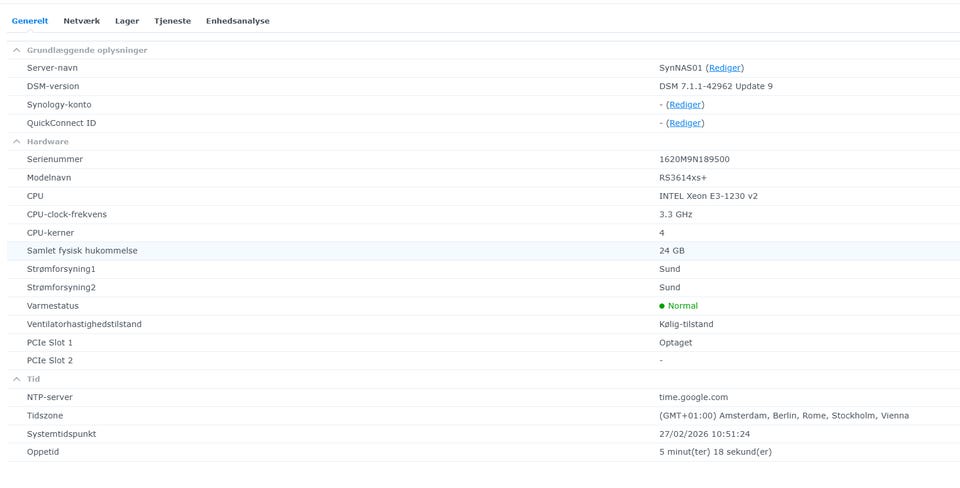Click the NTP-server label
This screenshot has height=488, width=960.
tap(50, 397)
